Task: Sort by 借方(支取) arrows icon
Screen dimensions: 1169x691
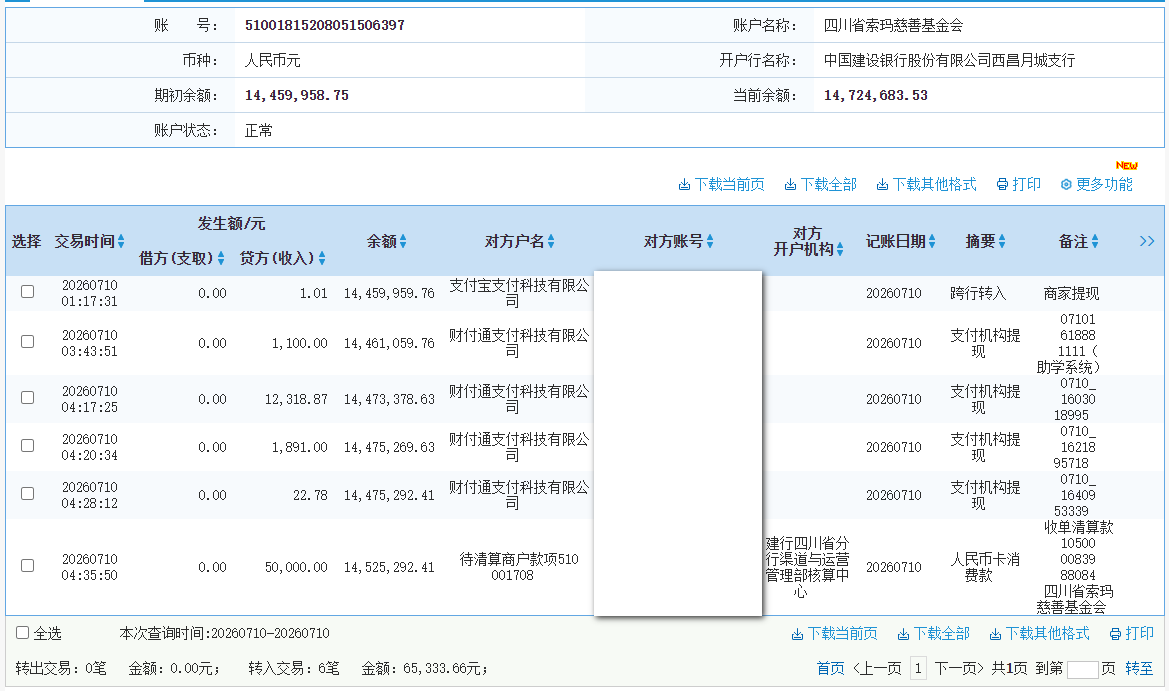Action: pyautogui.click(x=221, y=258)
